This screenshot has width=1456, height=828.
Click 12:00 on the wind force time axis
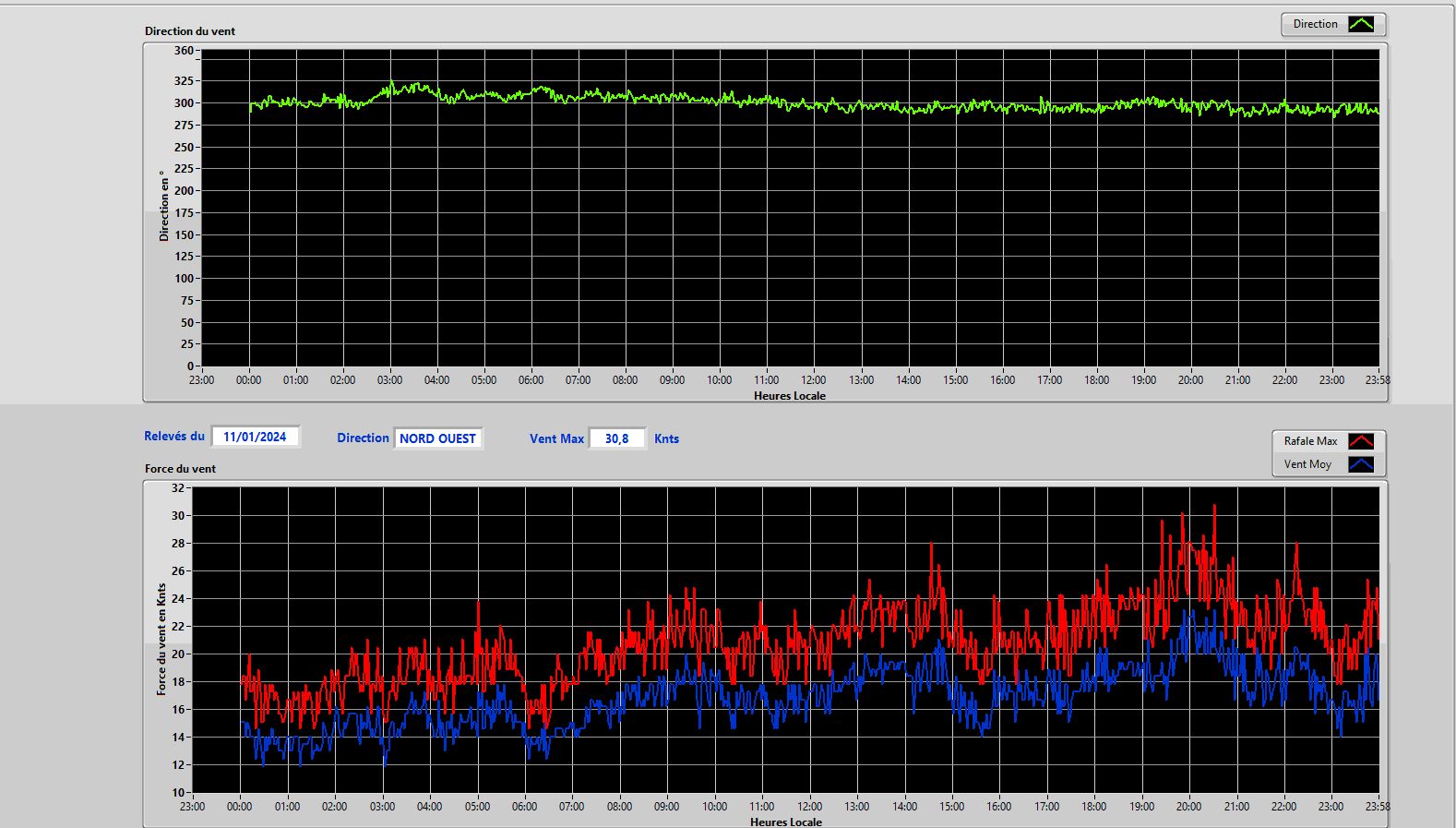[809, 806]
